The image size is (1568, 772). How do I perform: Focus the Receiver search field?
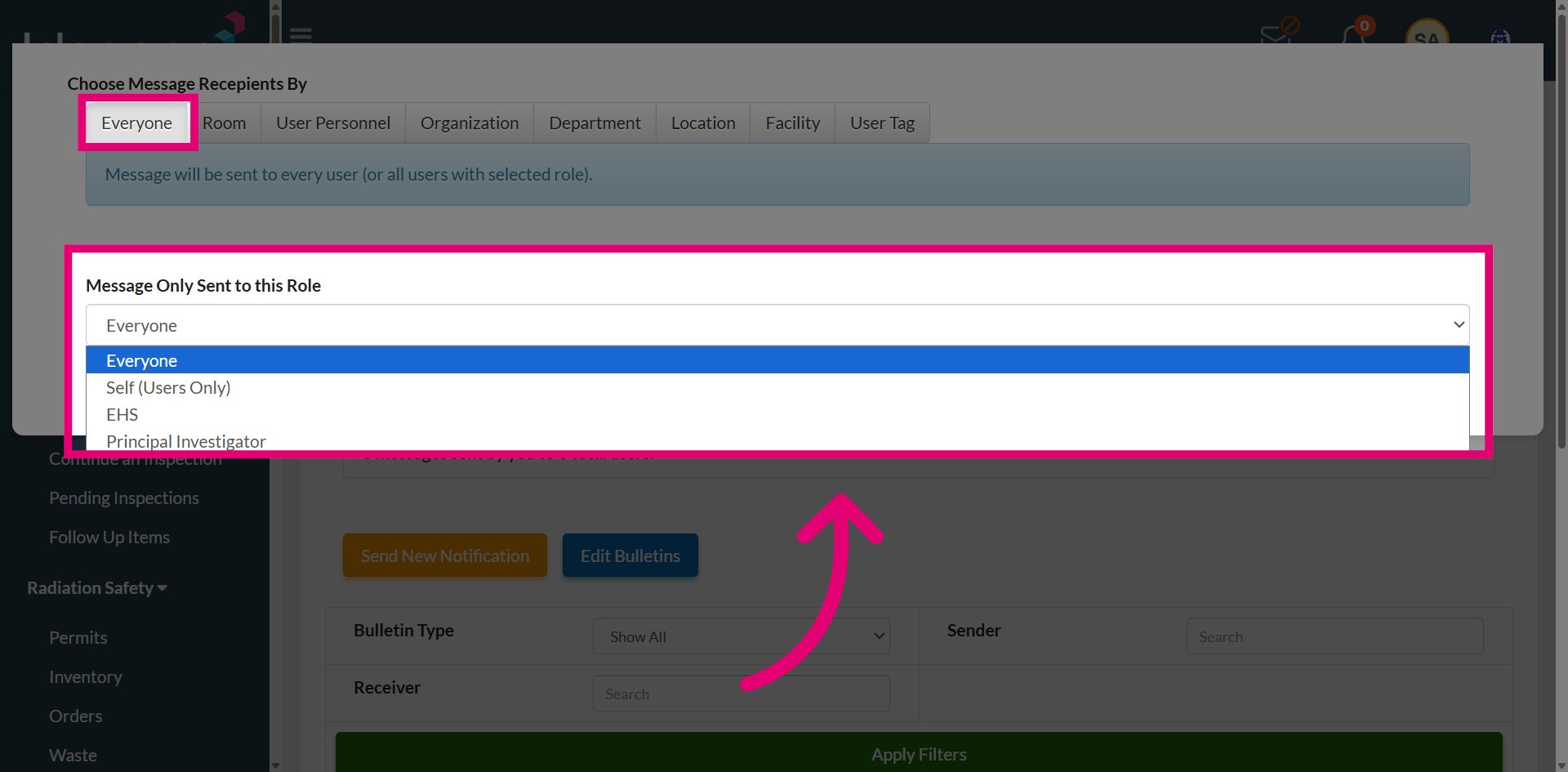click(742, 694)
